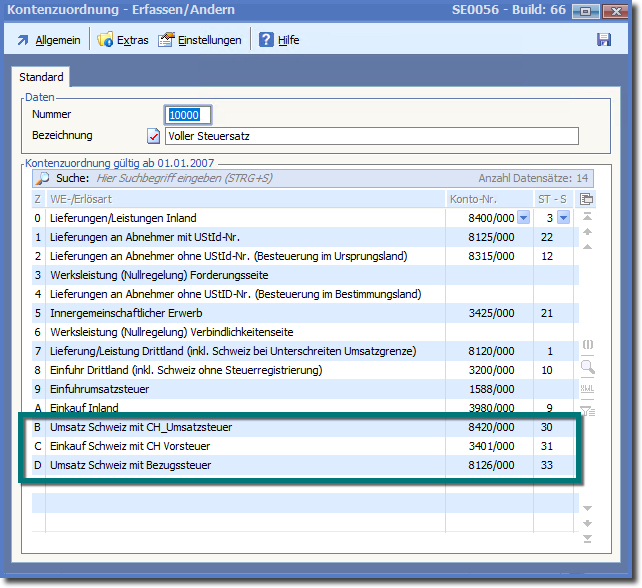Switch to the Standard tab
Image resolution: width=642 pixels, height=588 pixels.
point(41,77)
